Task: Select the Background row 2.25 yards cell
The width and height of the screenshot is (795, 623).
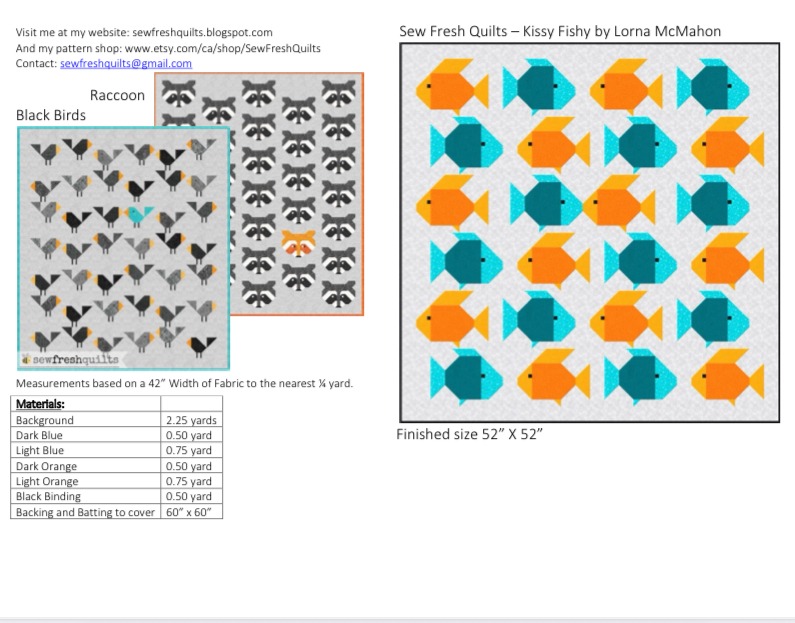Action: click(191, 420)
